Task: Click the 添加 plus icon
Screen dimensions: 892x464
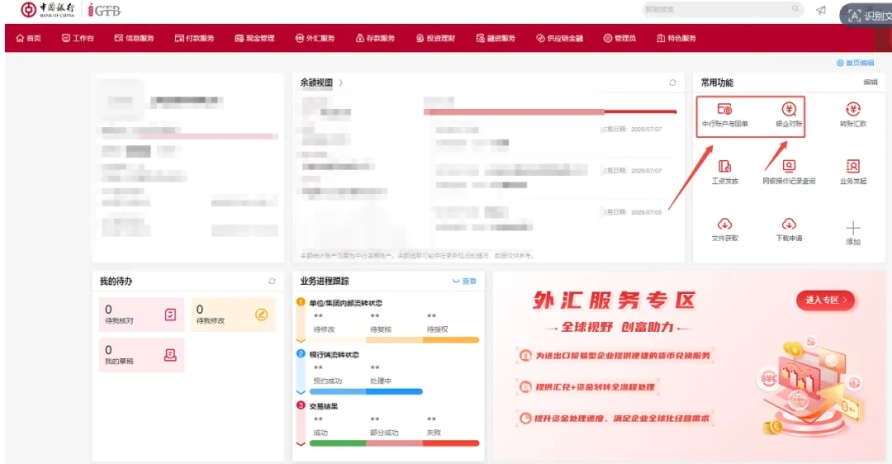Action: [853, 229]
